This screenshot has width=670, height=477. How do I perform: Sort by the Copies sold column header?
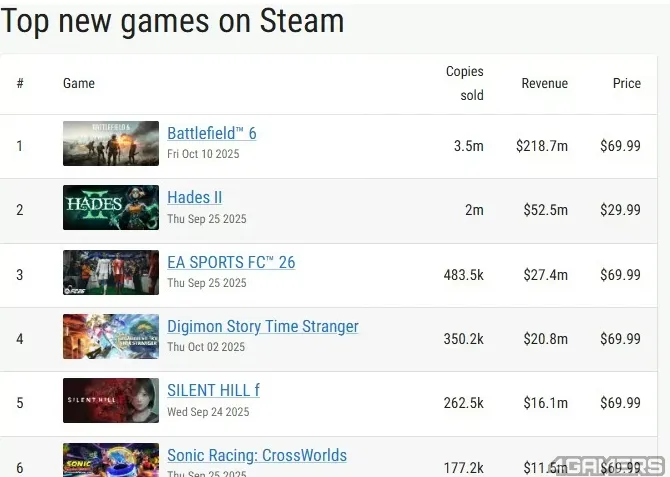coord(464,83)
